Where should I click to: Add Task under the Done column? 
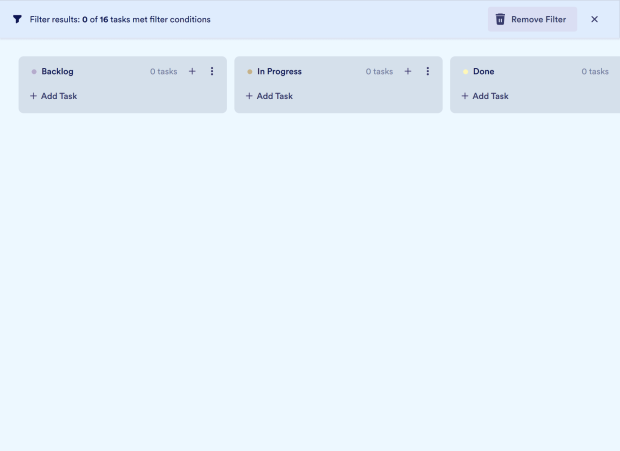(x=485, y=96)
